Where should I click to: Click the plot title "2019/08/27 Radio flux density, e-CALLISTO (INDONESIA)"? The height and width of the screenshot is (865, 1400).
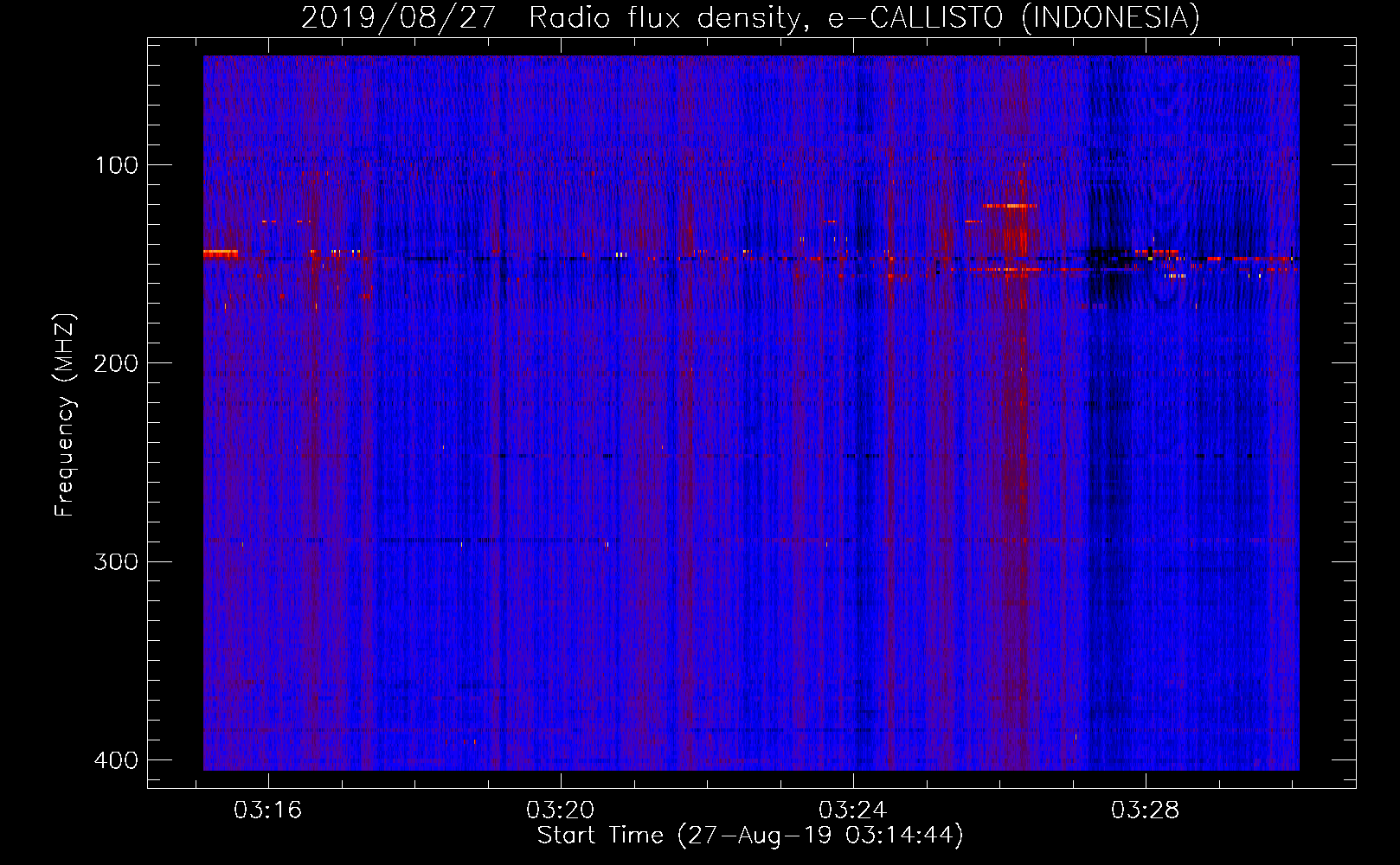(750, 17)
